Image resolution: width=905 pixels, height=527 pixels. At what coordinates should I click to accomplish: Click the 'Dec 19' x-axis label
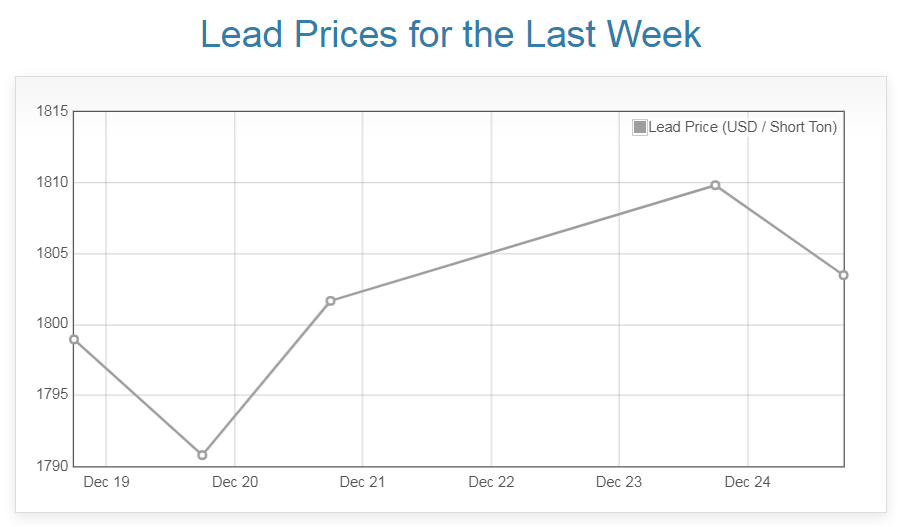106,482
